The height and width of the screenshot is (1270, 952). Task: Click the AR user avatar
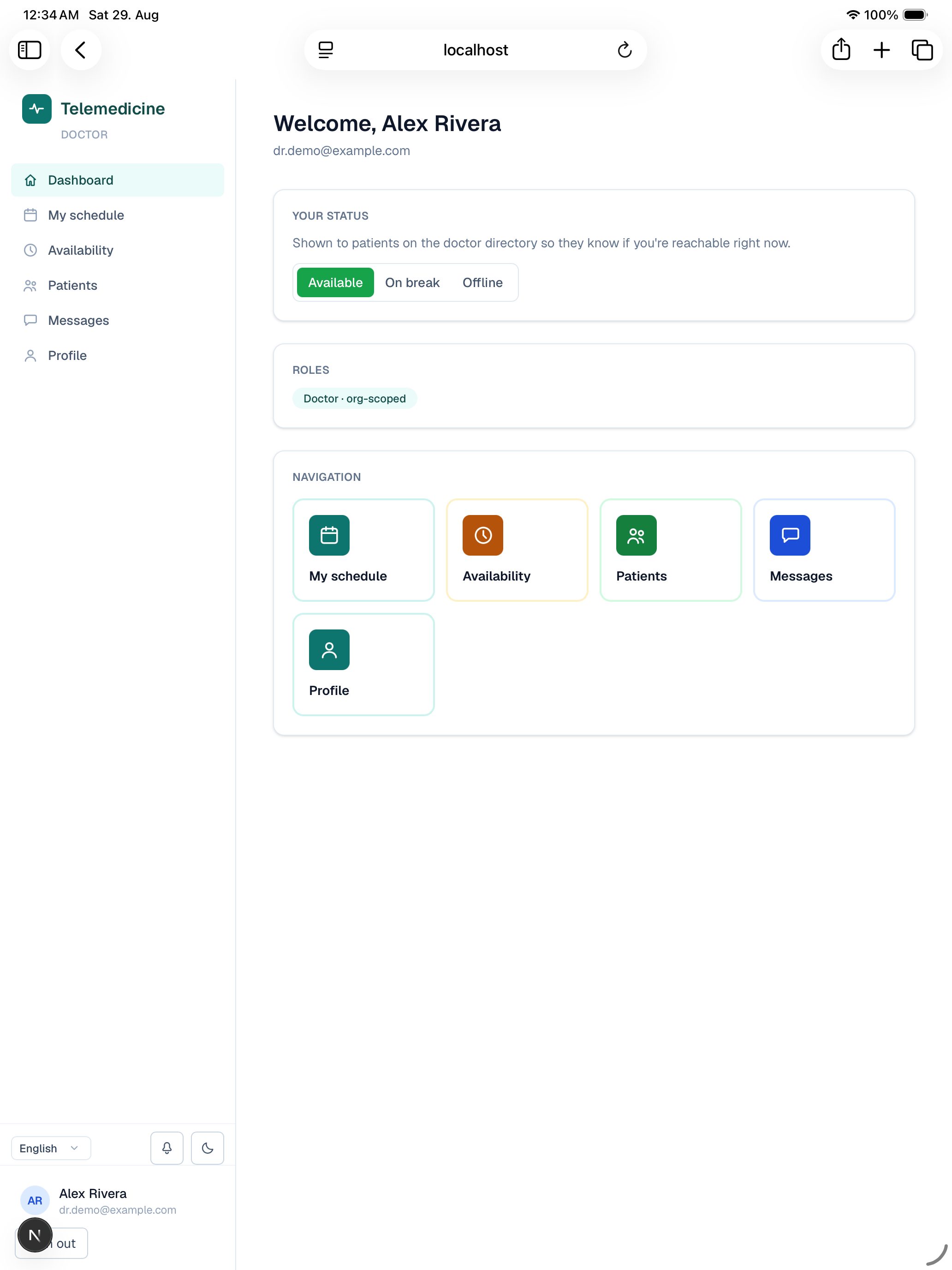click(x=35, y=1200)
